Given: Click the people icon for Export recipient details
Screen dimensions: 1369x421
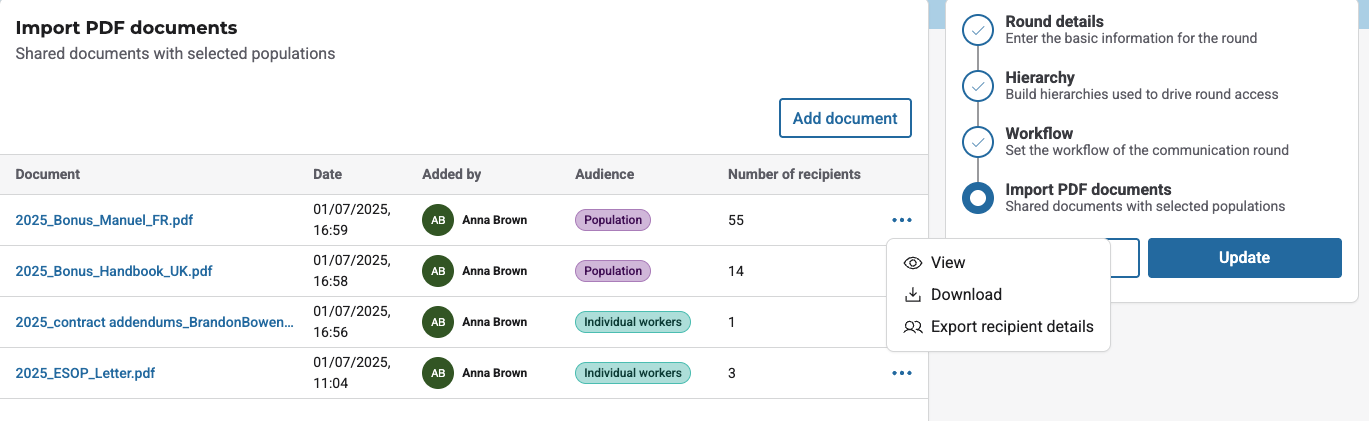Looking at the screenshot, I should click(912, 327).
